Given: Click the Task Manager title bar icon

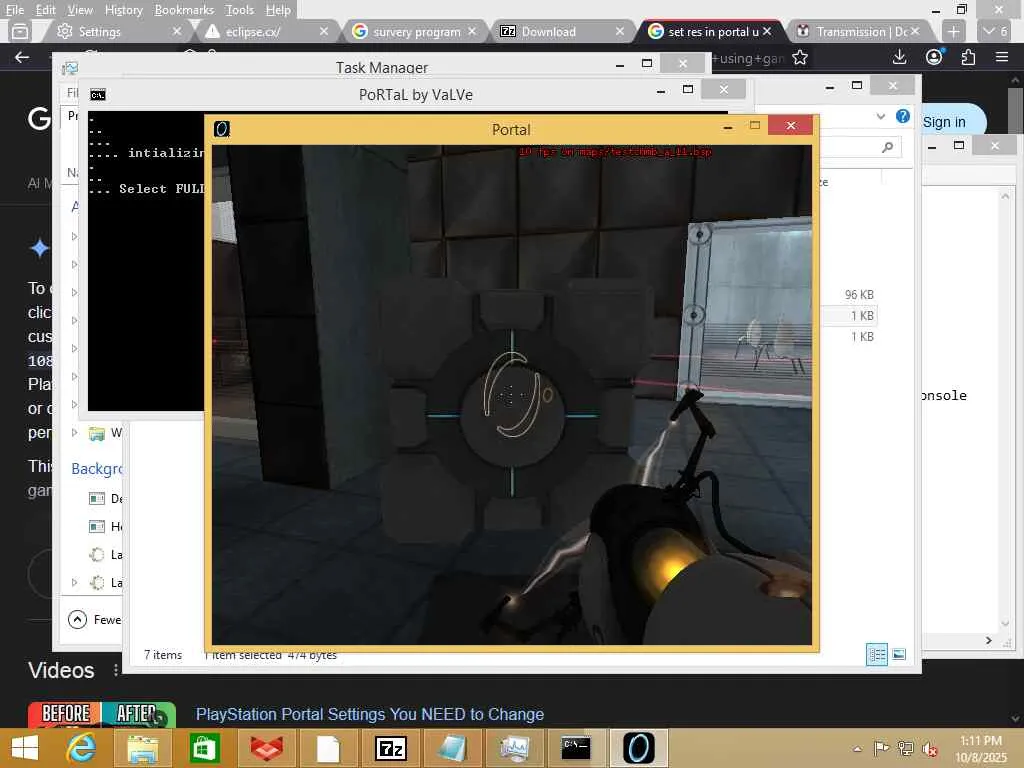Looking at the screenshot, I should coord(69,68).
